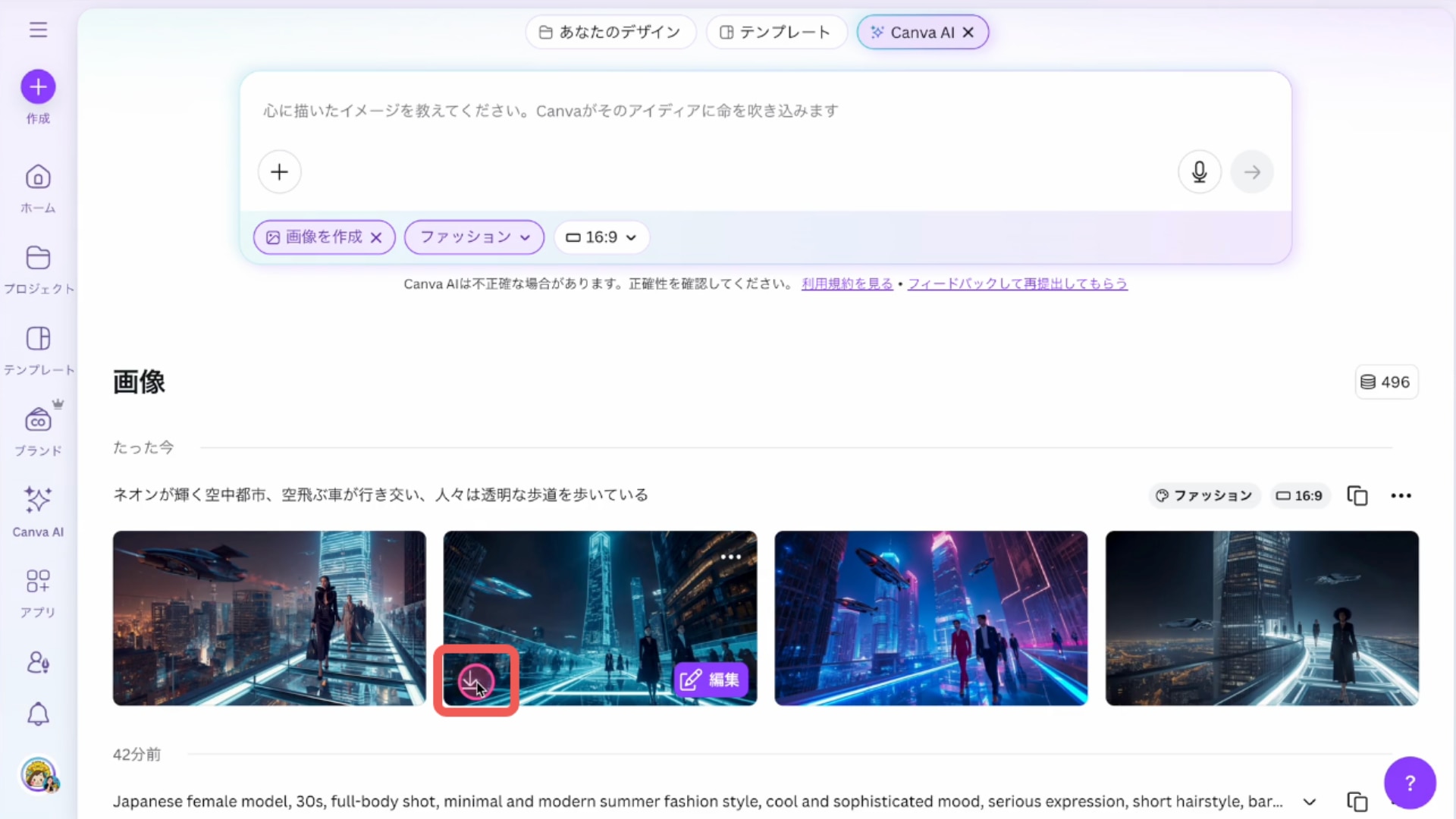Open the 16:9 aspect ratio dropdown
Screen dimensions: 1456x819
coord(601,237)
